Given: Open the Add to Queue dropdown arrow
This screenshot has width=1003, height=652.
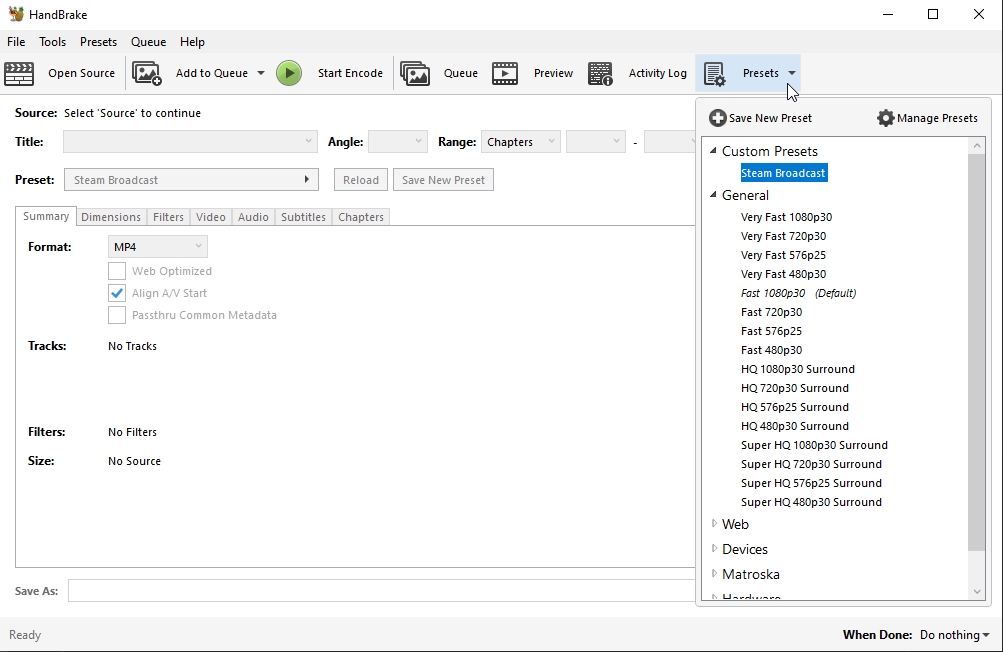Looking at the screenshot, I should (261, 73).
